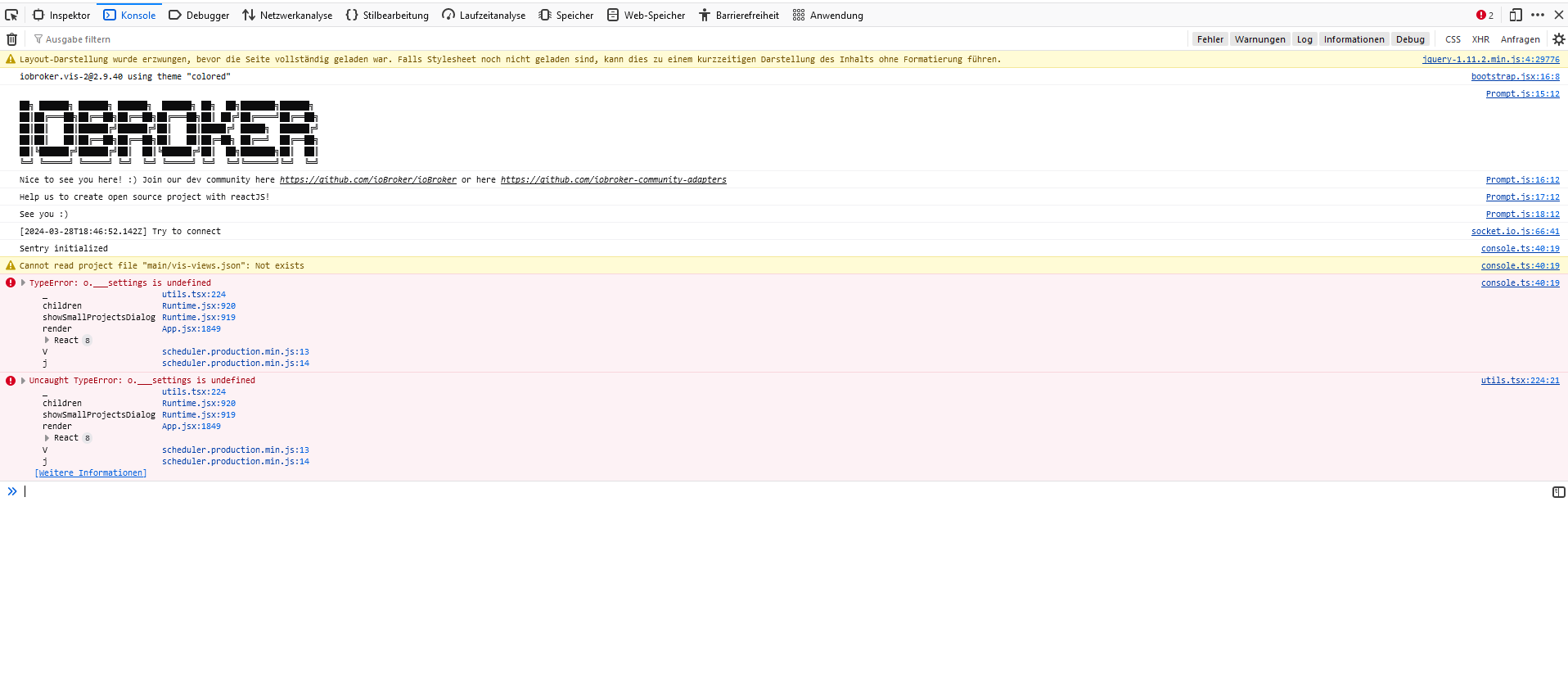
Task: Open console settings gear
Action: 1558,39
